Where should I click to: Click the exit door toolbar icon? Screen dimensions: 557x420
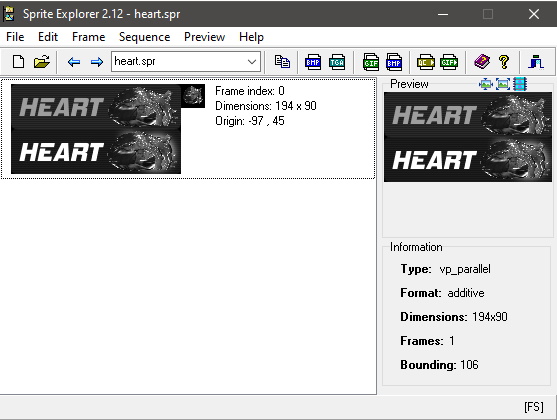pos(536,62)
